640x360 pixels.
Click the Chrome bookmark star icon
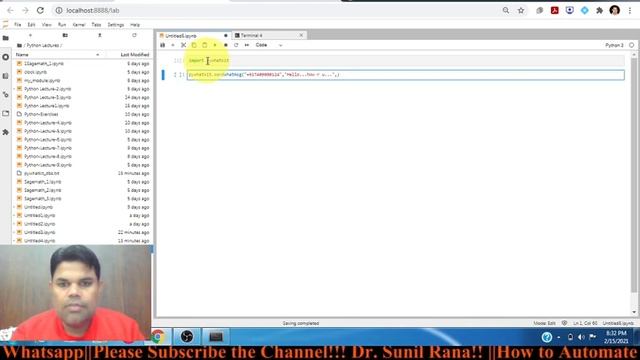(x=521, y=11)
